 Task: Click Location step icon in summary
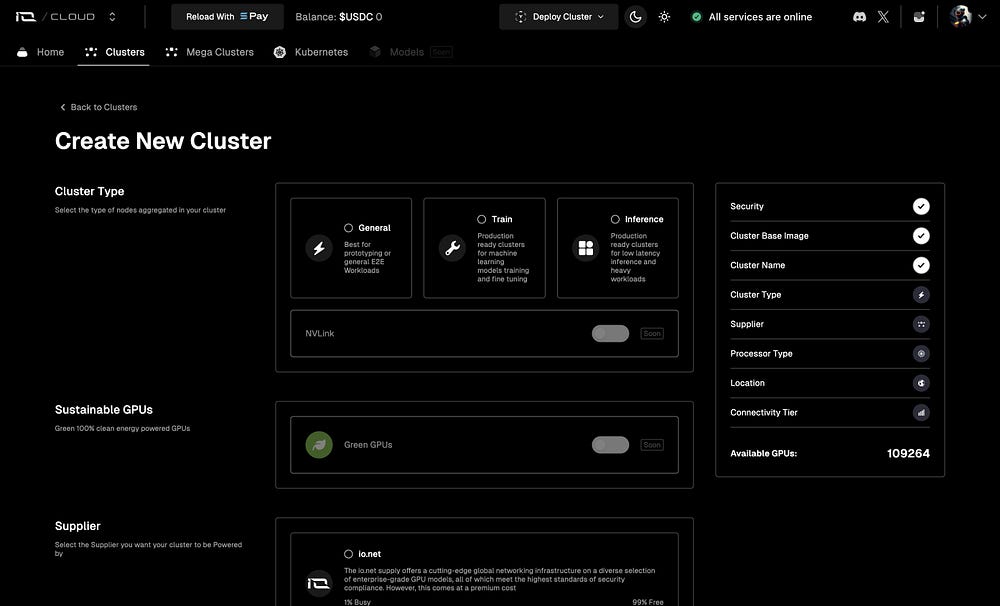(921, 383)
